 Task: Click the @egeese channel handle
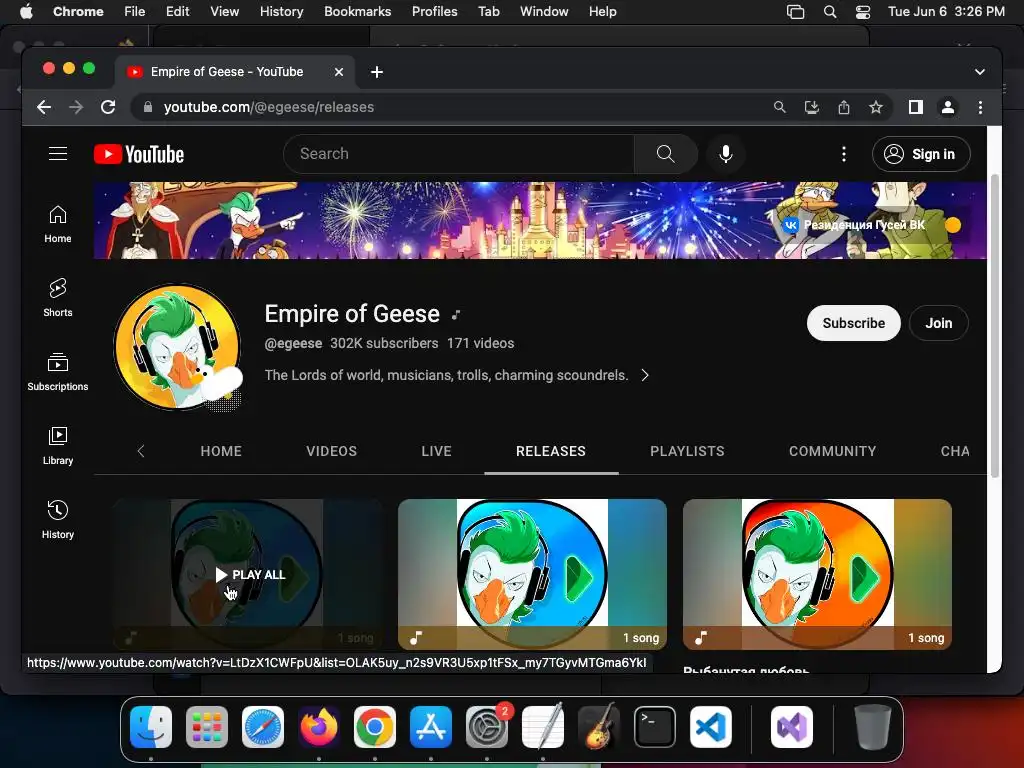click(x=293, y=343)
